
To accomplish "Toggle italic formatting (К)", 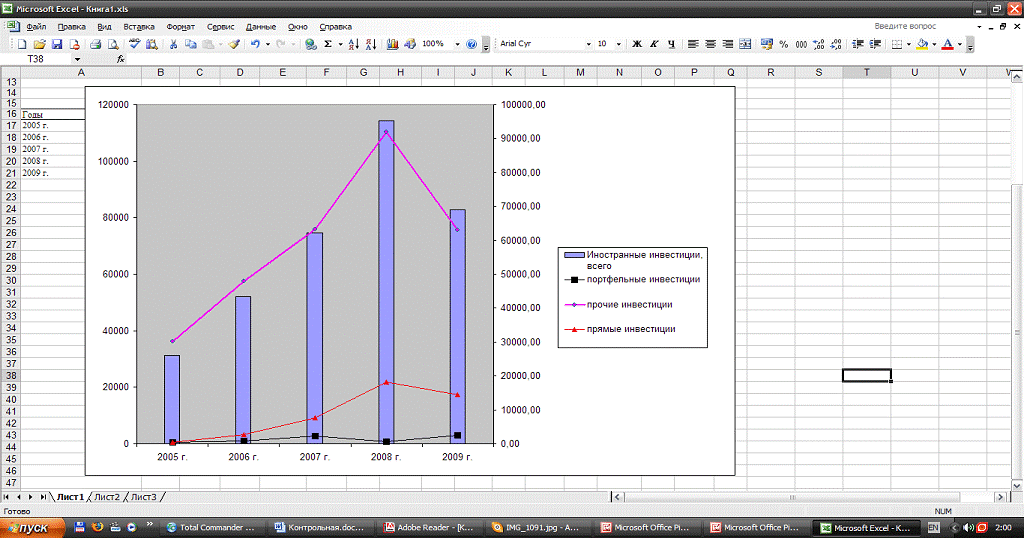I will point(654,45).
